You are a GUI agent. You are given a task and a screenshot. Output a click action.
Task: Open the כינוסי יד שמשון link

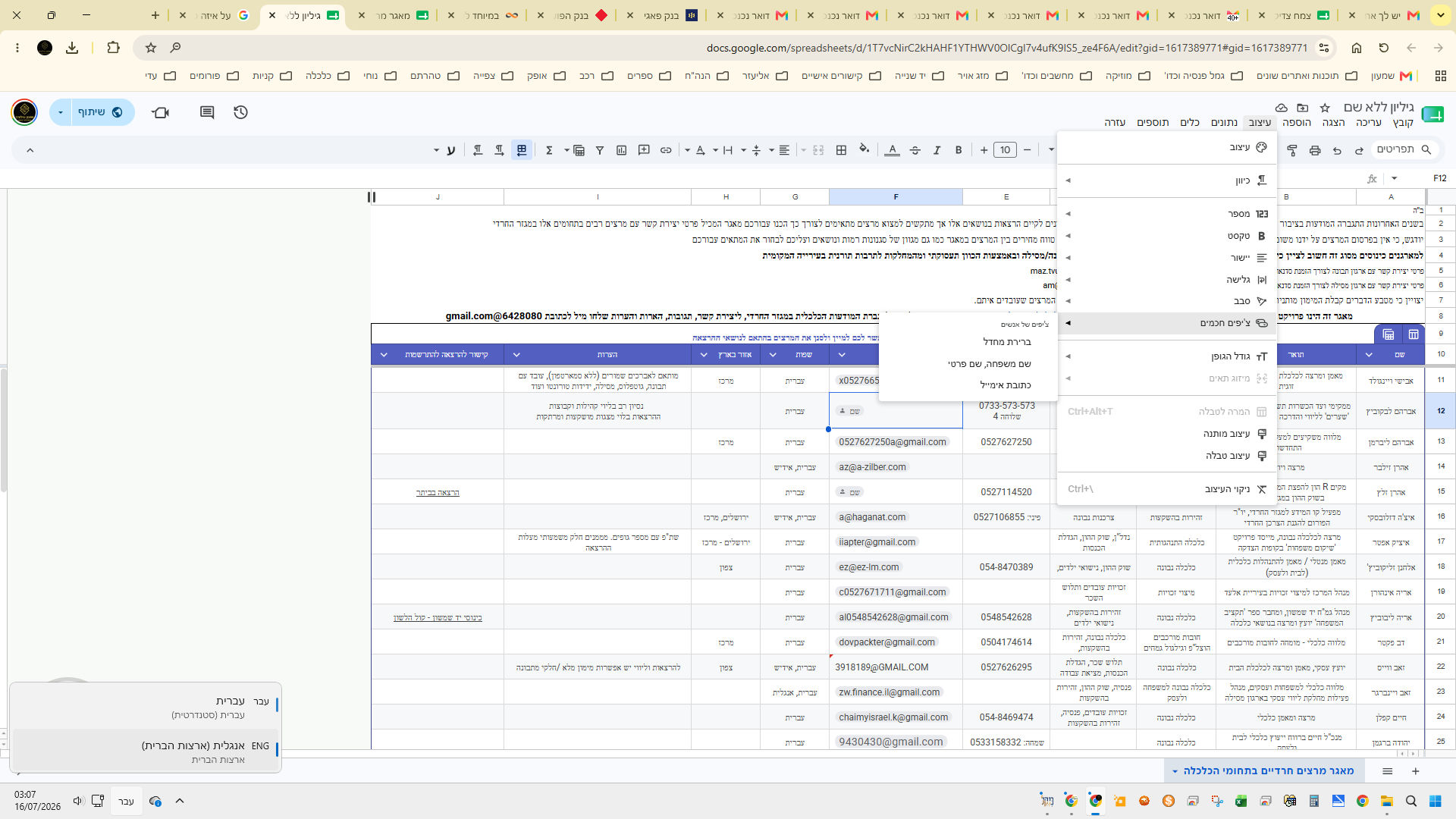(x=438, y=618)
